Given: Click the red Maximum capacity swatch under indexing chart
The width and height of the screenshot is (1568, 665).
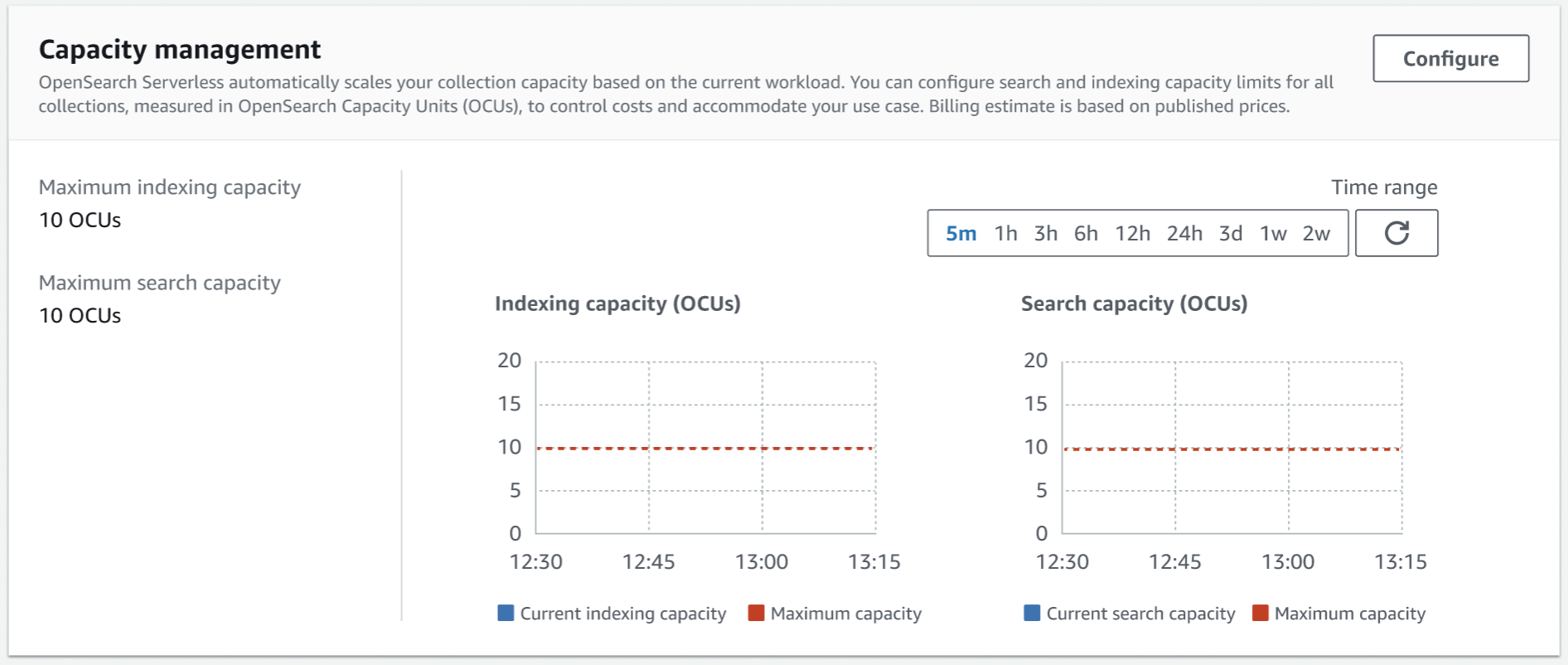Looking at the screenshot, I should pyautogui.click(x=756, y=613).
